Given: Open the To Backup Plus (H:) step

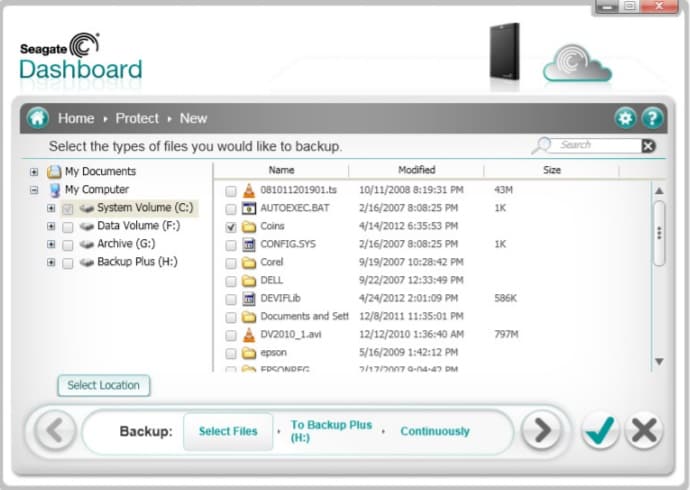Looking at the screenshot, I should click(331, 431).
